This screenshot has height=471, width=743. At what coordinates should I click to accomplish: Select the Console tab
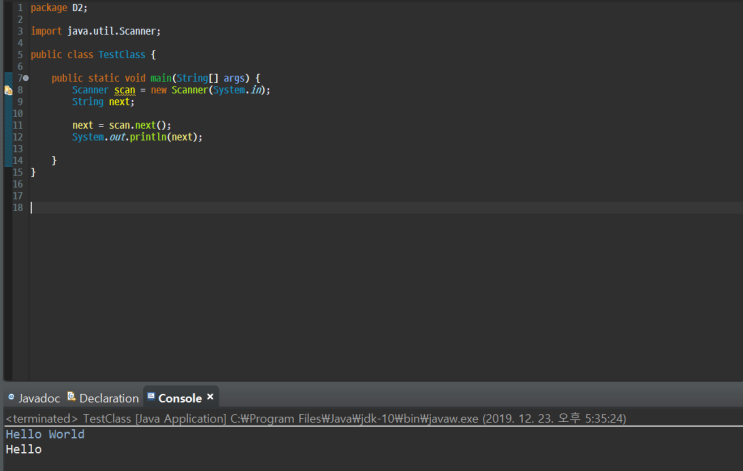pos(179,398)
